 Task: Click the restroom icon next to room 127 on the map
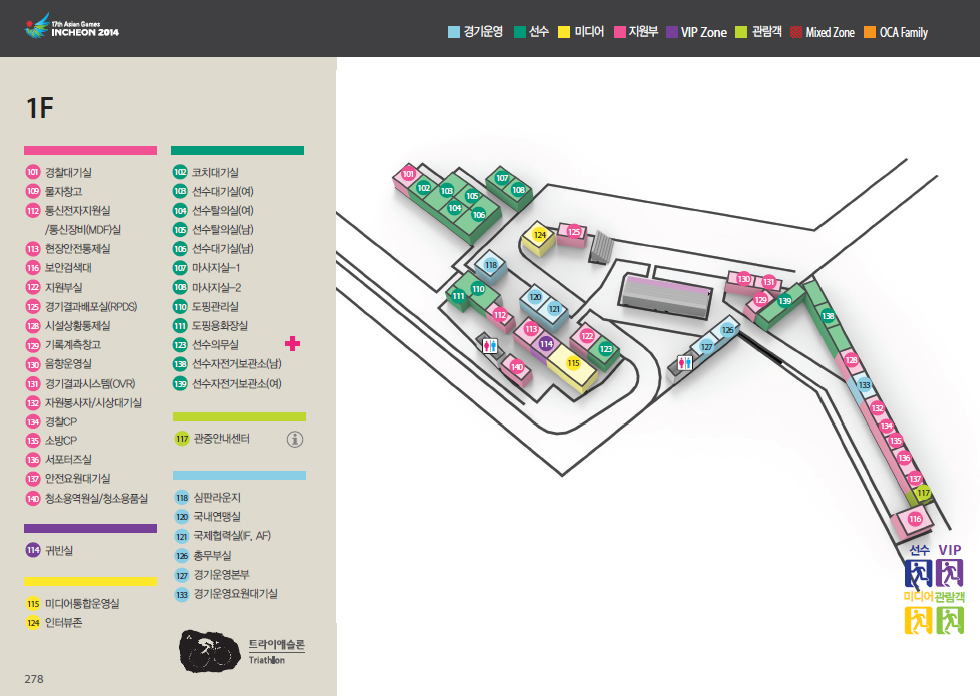point(685,362)
